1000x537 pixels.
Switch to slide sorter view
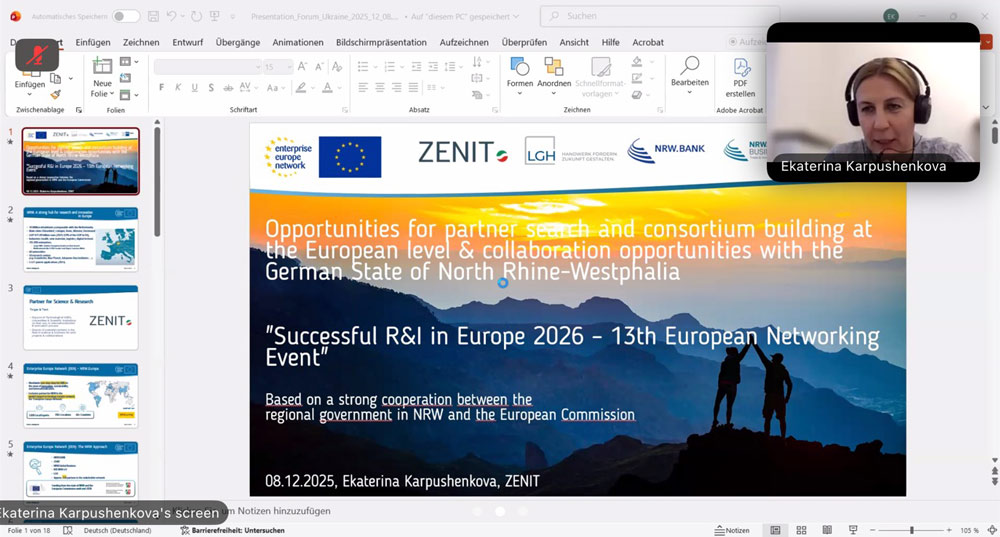(x=800, y=530)
